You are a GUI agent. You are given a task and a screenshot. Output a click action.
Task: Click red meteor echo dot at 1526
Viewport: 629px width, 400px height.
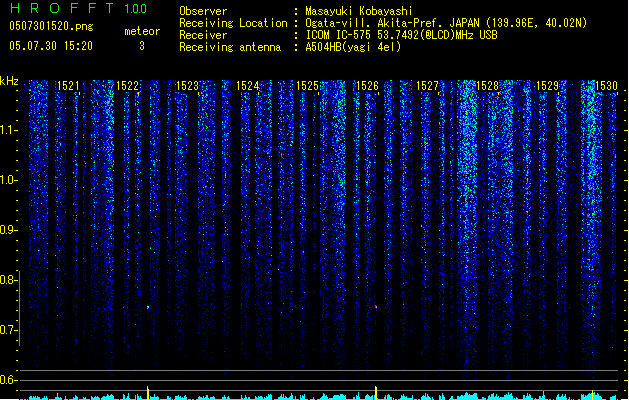click(x=376, y=307)
